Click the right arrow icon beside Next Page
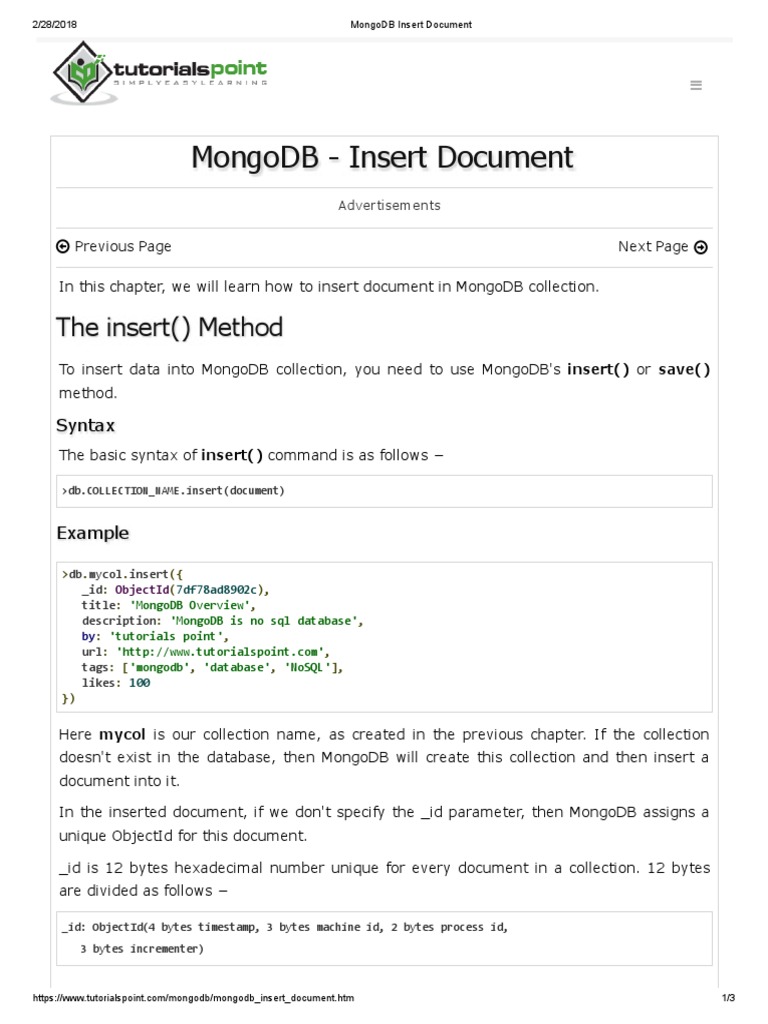 tap(701, 248)
